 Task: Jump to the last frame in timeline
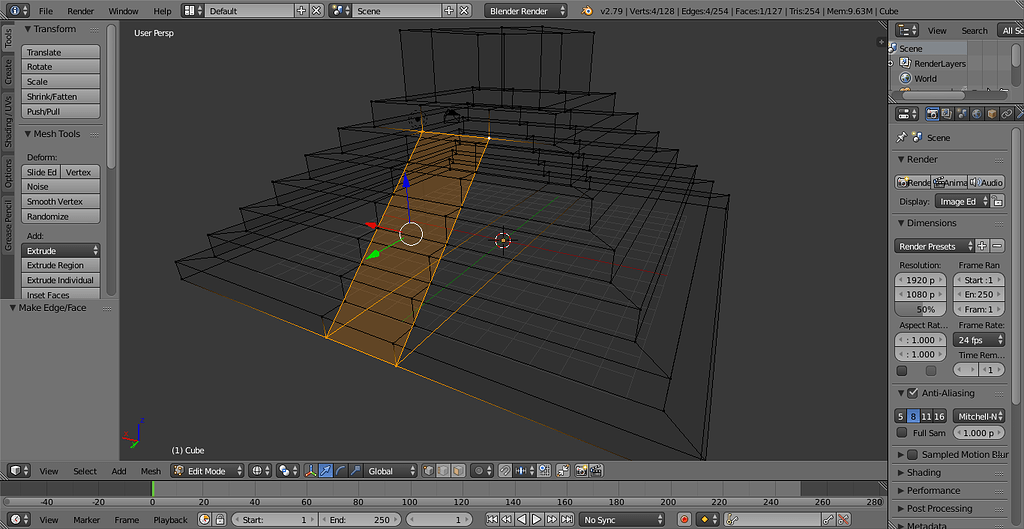tap(565, 519)
